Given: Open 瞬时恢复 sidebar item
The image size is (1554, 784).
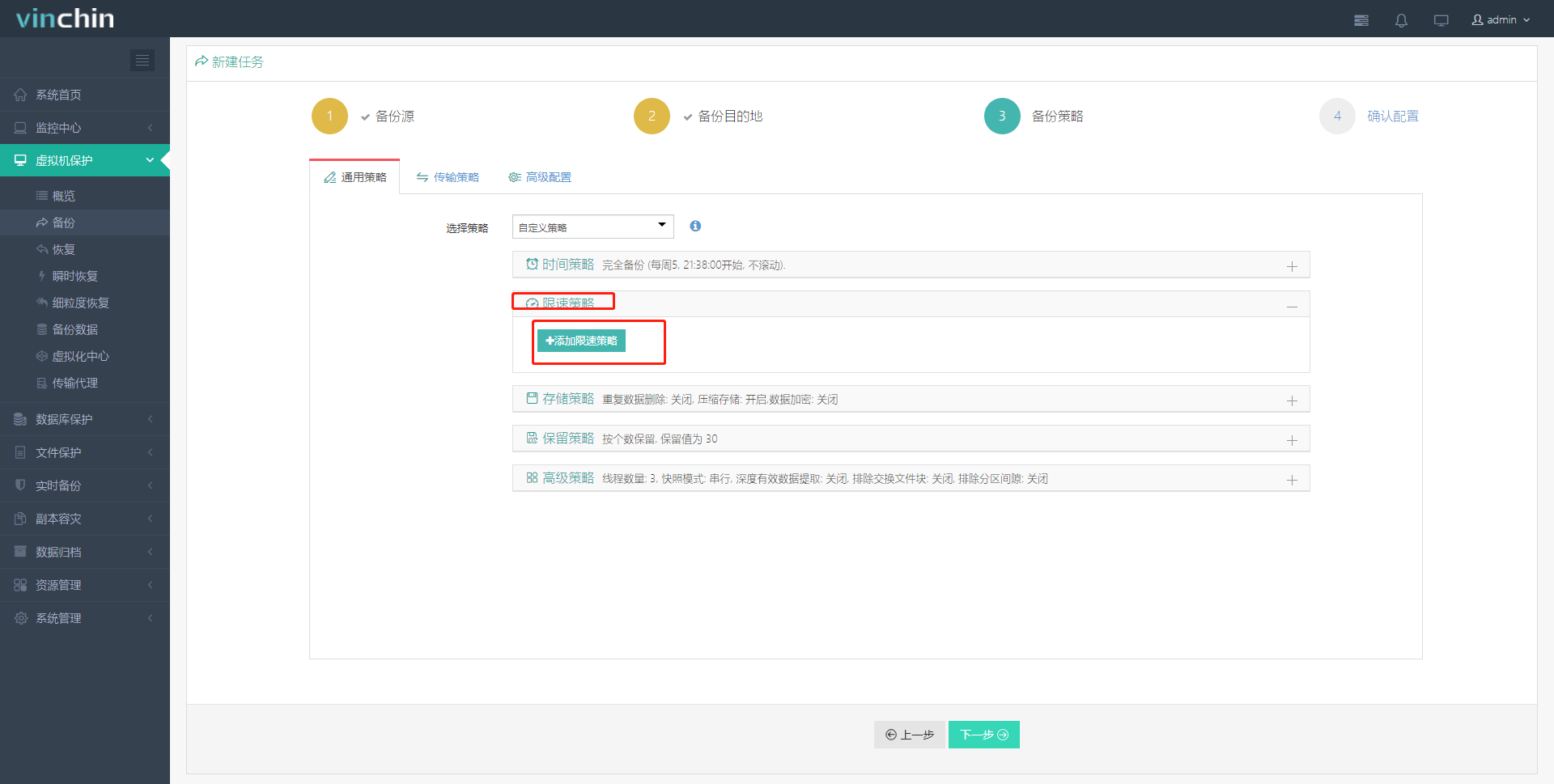Looking at the screenshot, I should 85,276.
